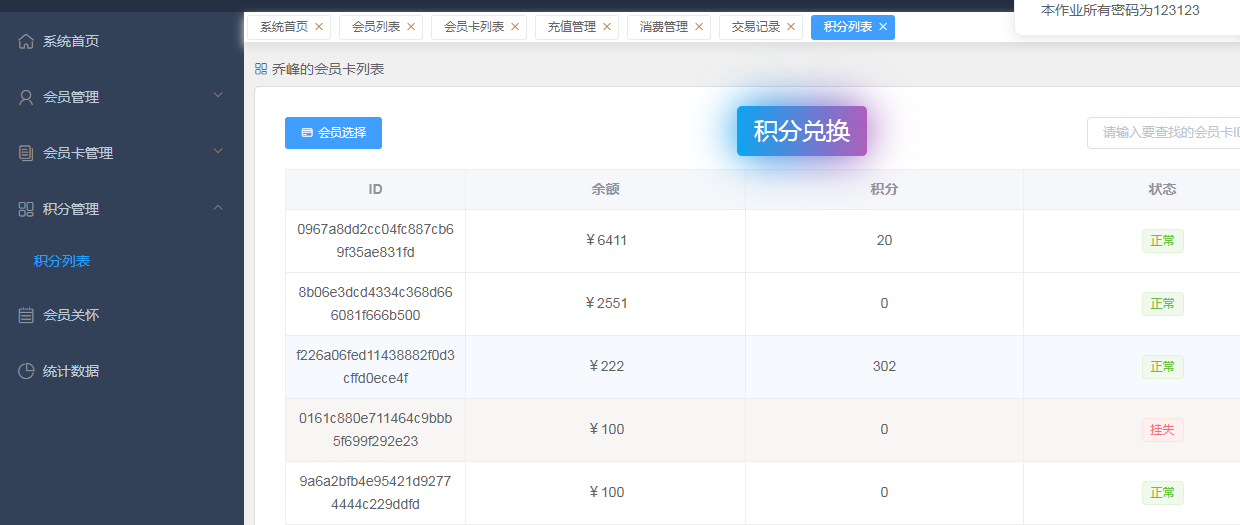The height and width of the screenshot is (525, 1240).
Task: Close the 充值管理 tab
Action: click(607, 27)
